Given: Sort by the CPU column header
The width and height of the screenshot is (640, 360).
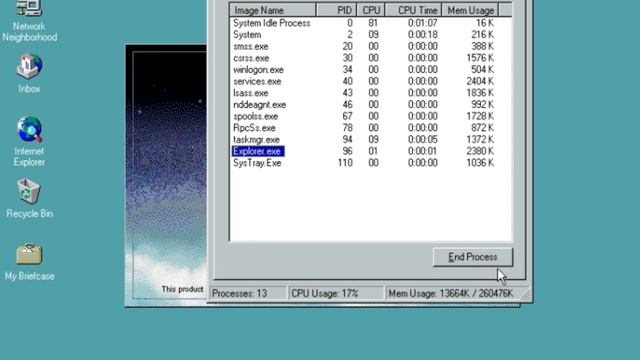Looking at the screenshot, I should click(x=371, y=10).
